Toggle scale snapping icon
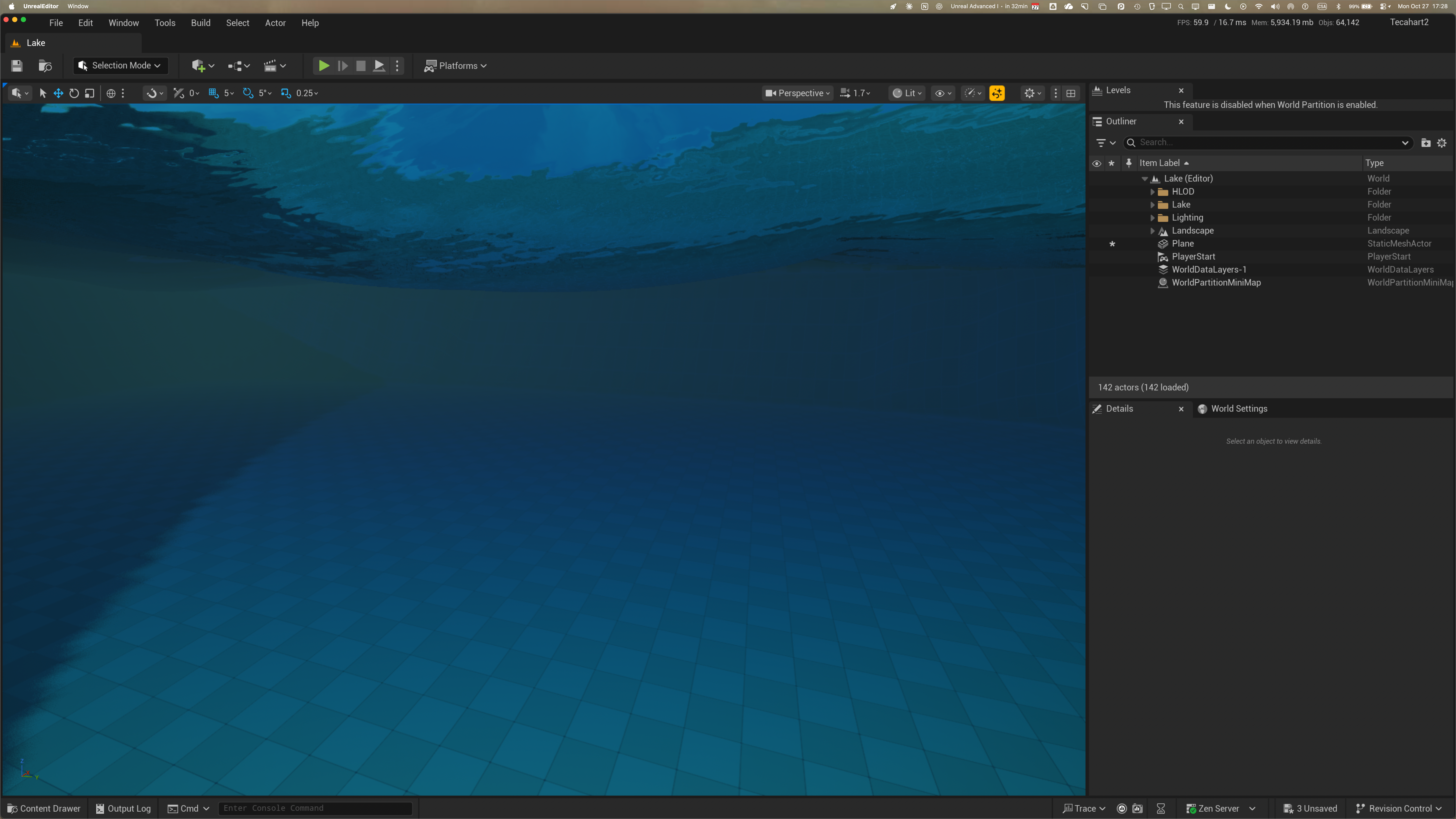This screenshot has width=1456, height=819. [286, 93]
